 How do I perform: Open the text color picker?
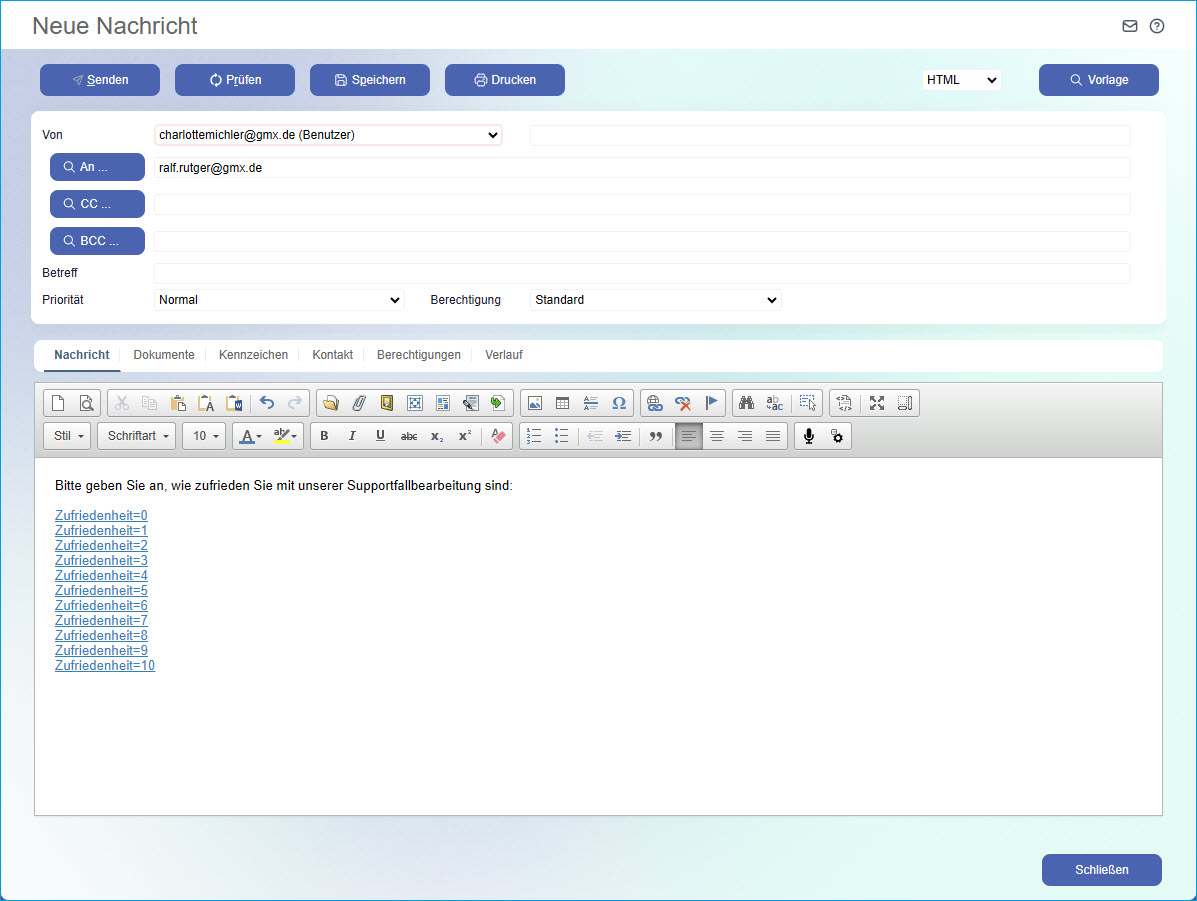(250, 436)
